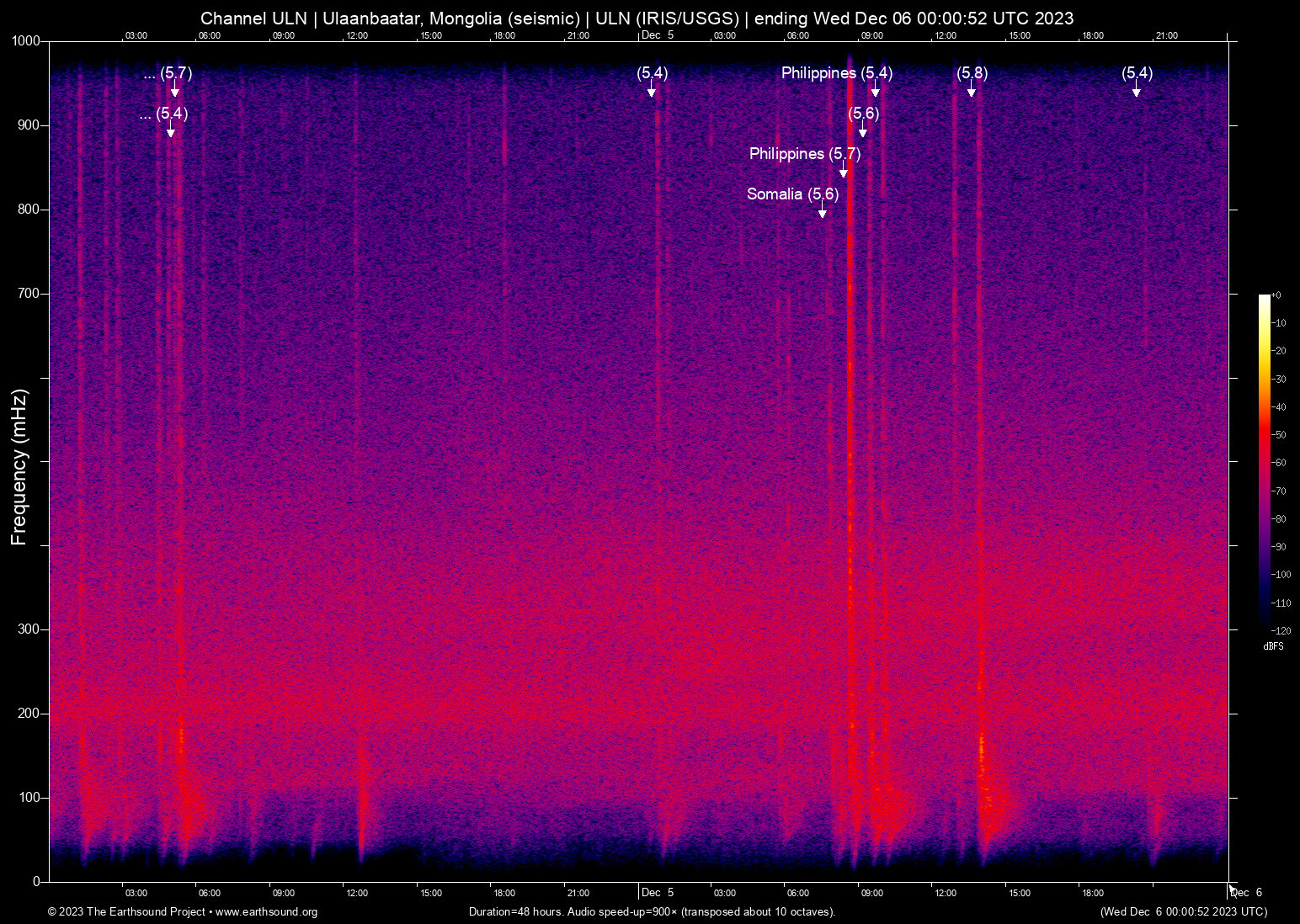Select the Duration=48 hours footer text
This screenshot has height=924, width=1300.
(651, 912)
